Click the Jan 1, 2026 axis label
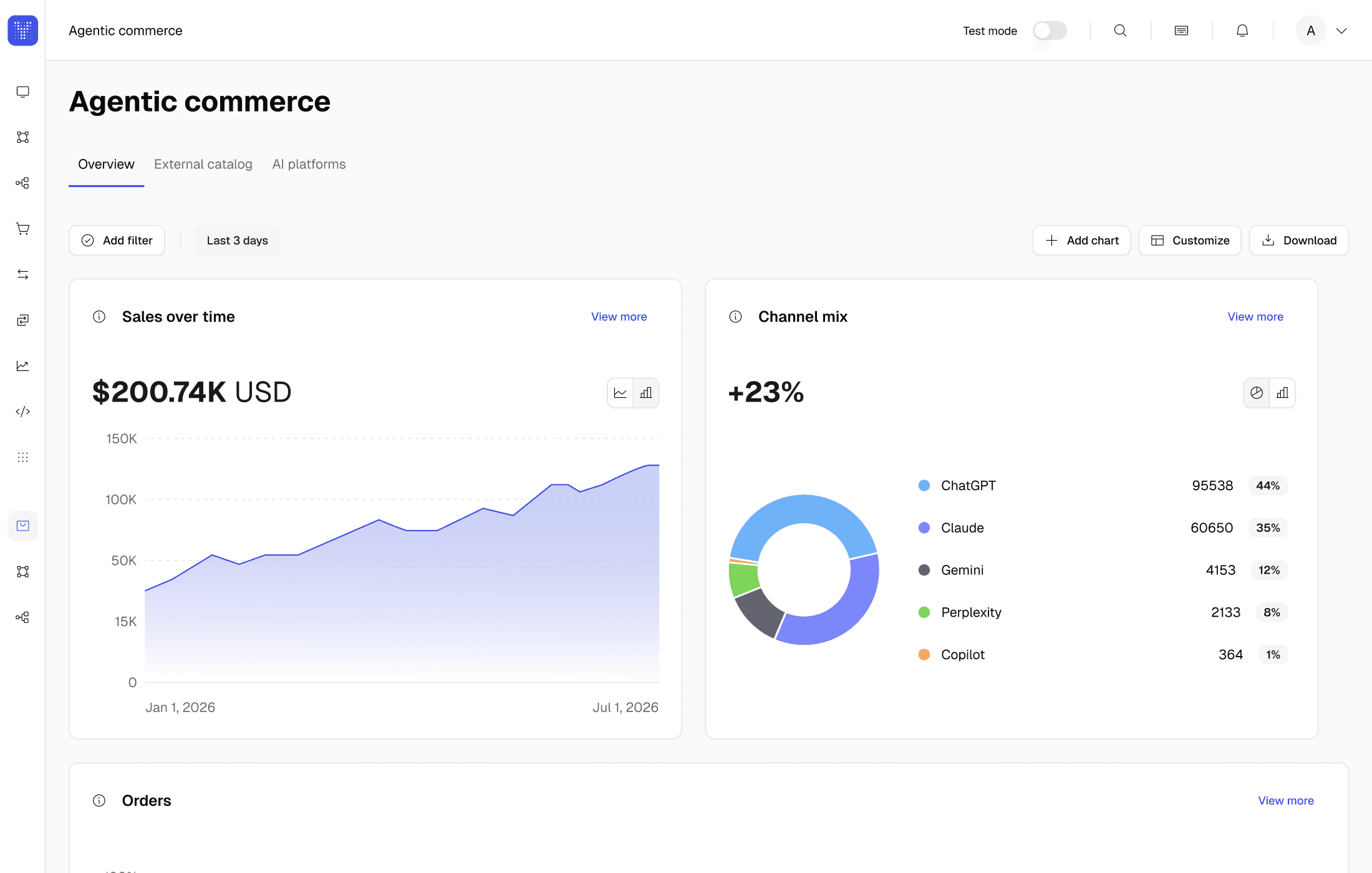Image resolution: width=1372 pixels, height=873 pixels. click(x=180, y=708)
